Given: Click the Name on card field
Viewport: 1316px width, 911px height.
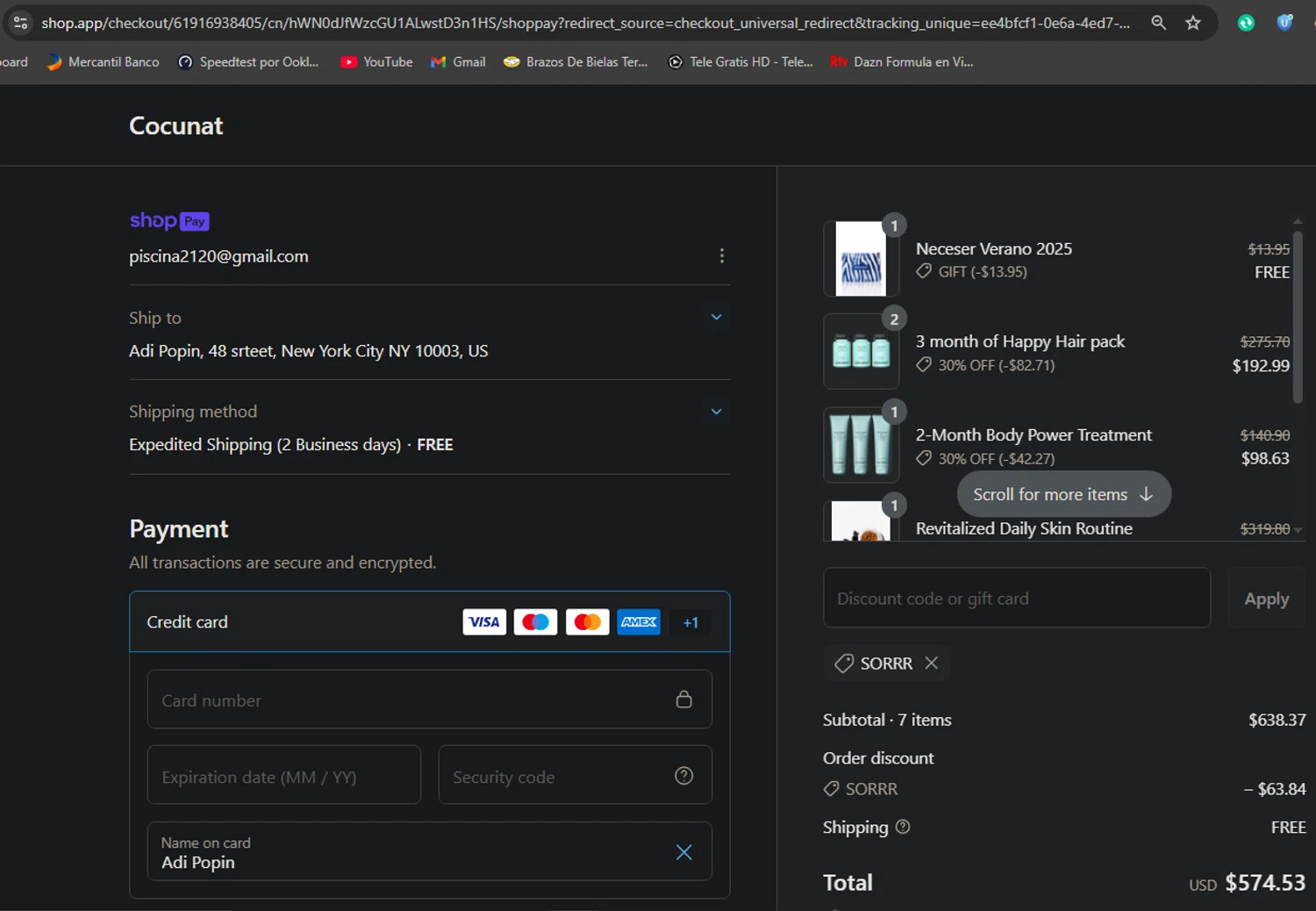Looking at the screenshot, I should click(x=430, y=851).
